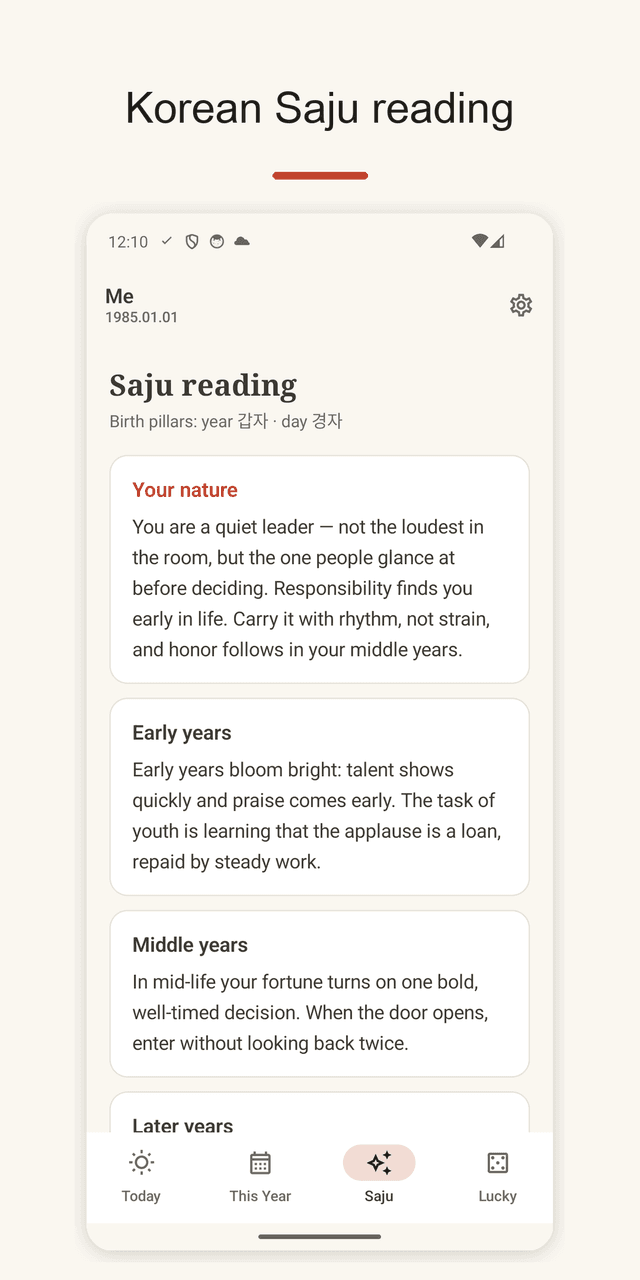The height and width of the screenshot is (1280, 640).
Task: Tap the This Year calendar icon
Action: (260, 1162)
